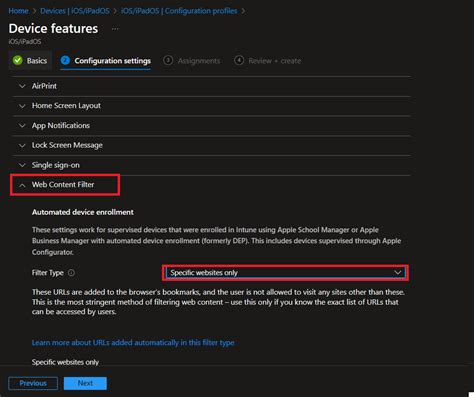
Task: Expand the Lock Screen Message section
Action: [211, 145]
